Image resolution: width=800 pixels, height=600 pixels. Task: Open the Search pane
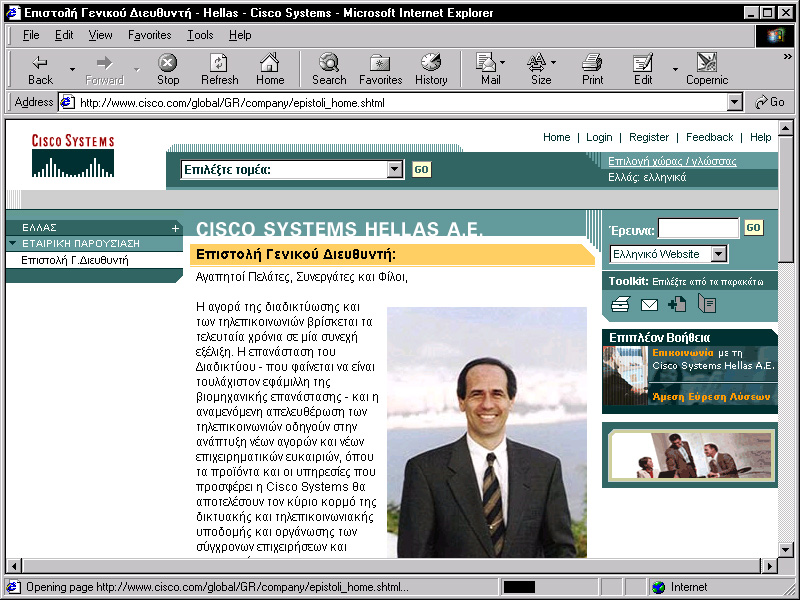coord(329,69)
